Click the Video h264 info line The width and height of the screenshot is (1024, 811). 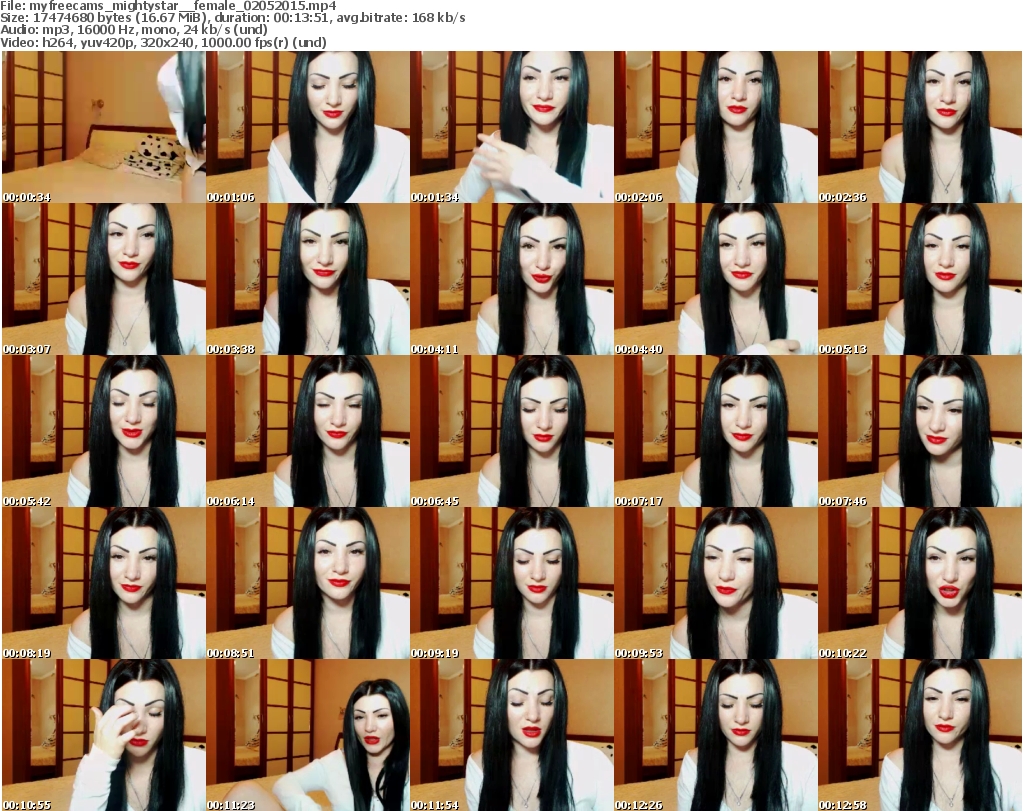[163, 42]
